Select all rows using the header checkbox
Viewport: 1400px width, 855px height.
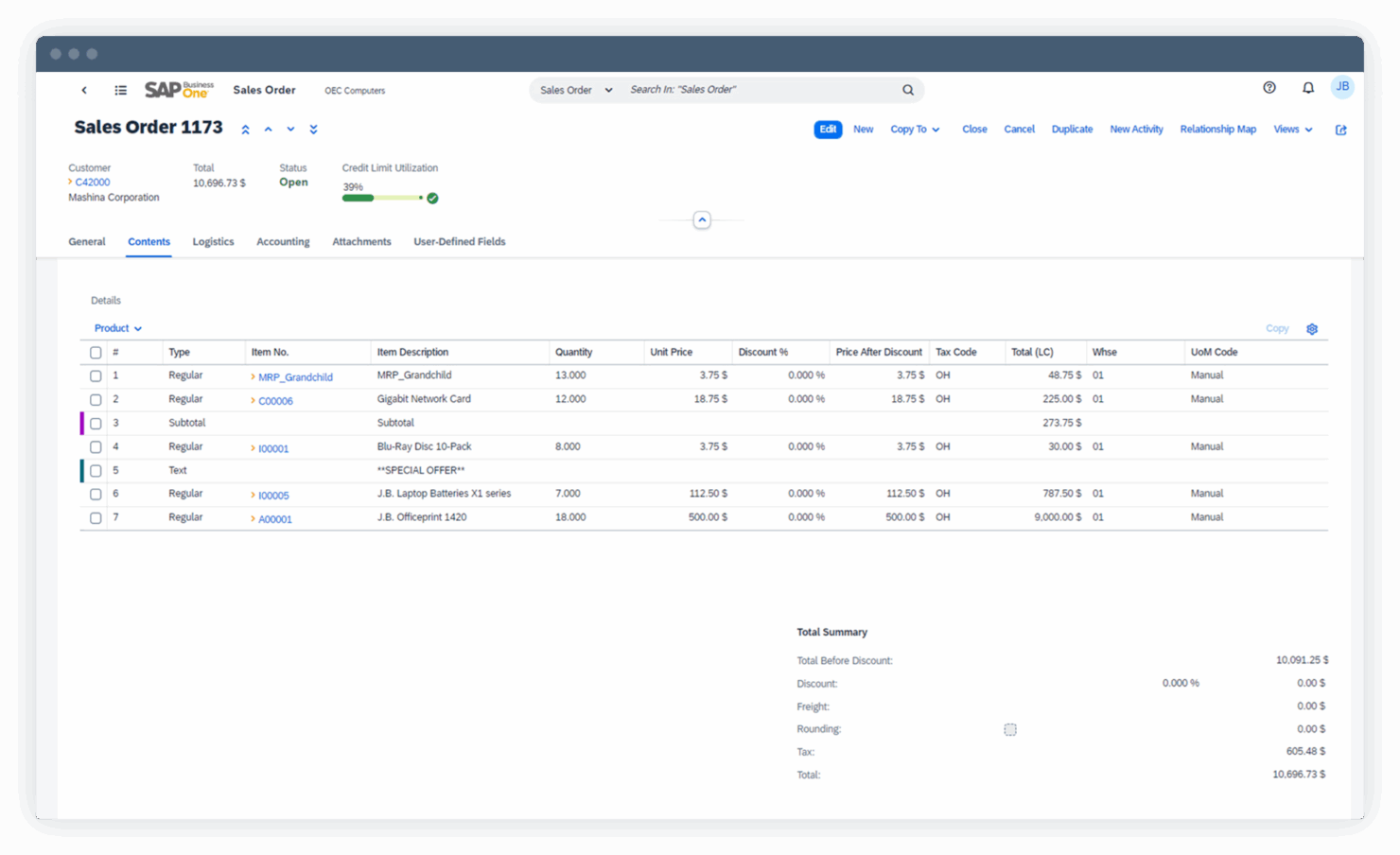(96, 352)
